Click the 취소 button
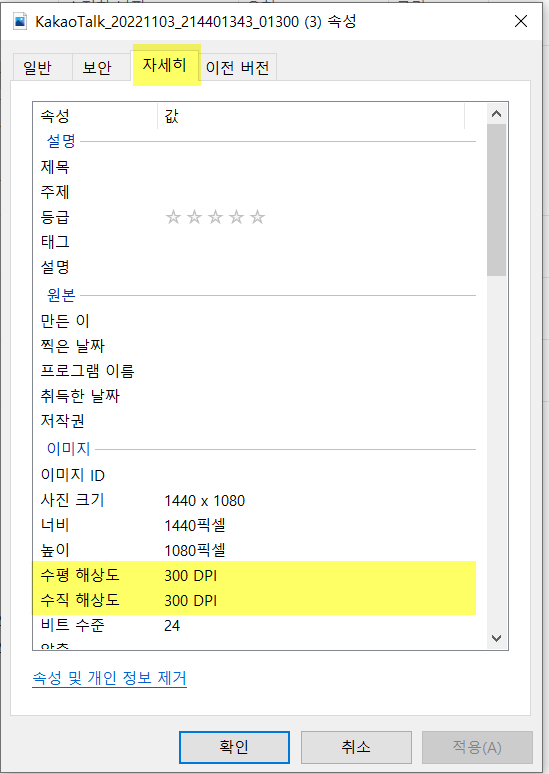Screen dimensions: 549x774 pyautogui.click(x=356, y=747)
